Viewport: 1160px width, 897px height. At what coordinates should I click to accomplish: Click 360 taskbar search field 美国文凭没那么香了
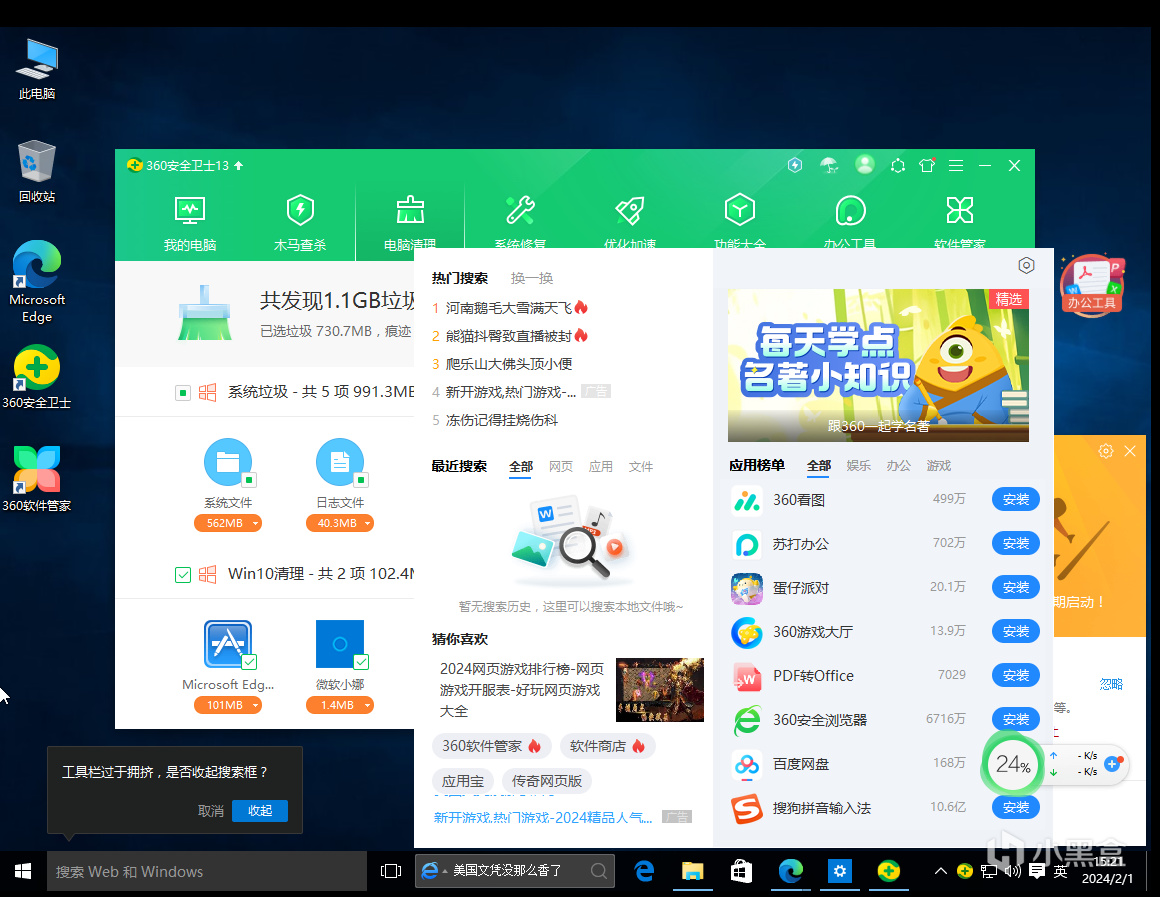(515, 871)
